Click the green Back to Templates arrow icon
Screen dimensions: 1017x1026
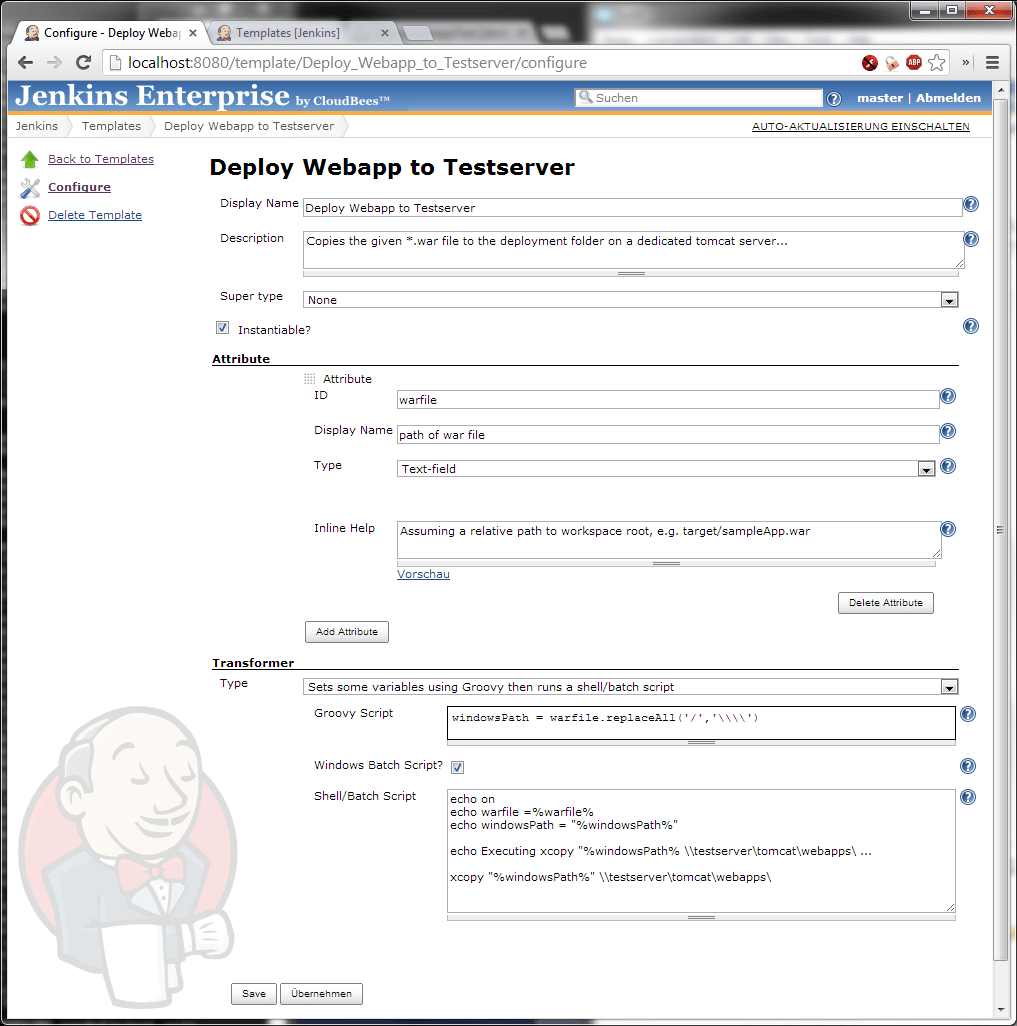30,159
